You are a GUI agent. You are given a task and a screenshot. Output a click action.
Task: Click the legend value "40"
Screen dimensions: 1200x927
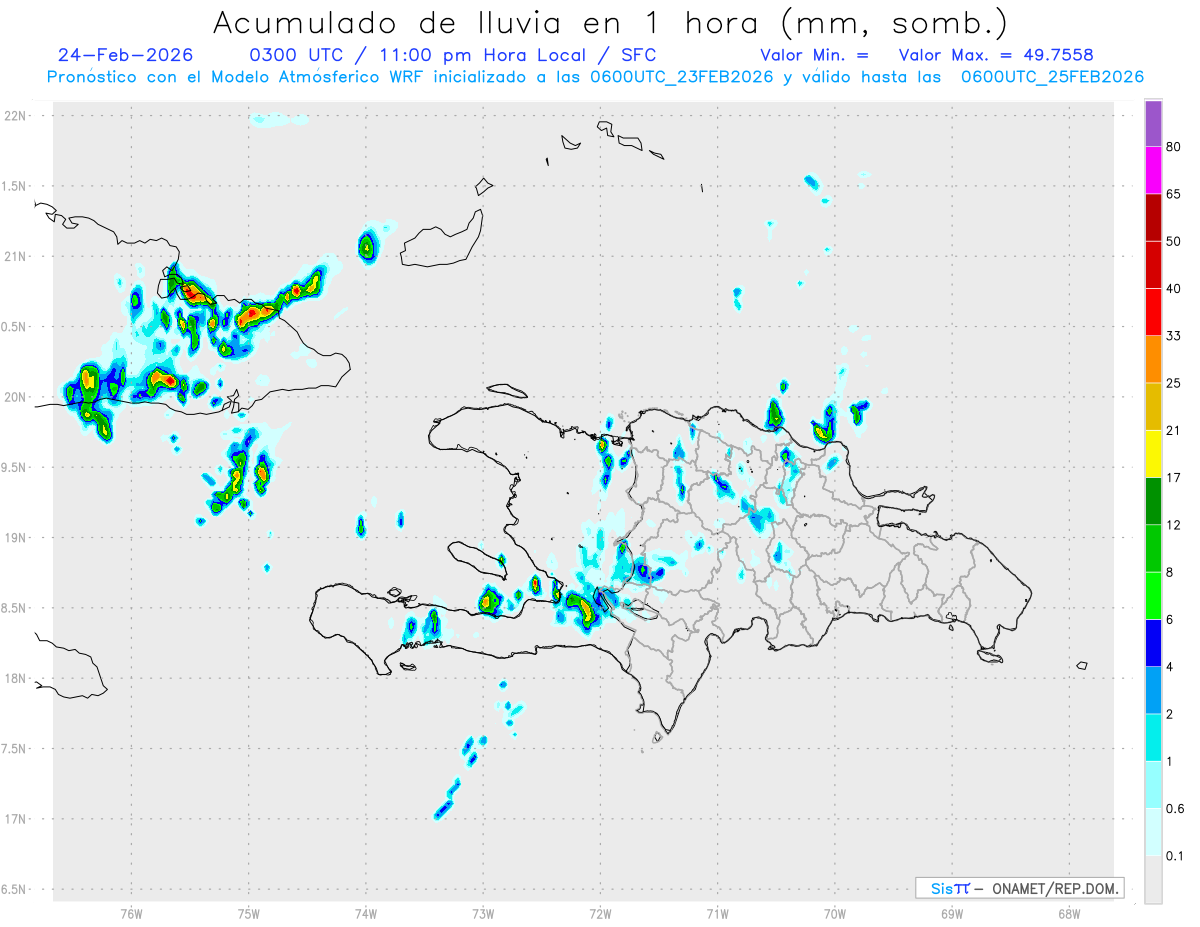tap(1175, 289)
